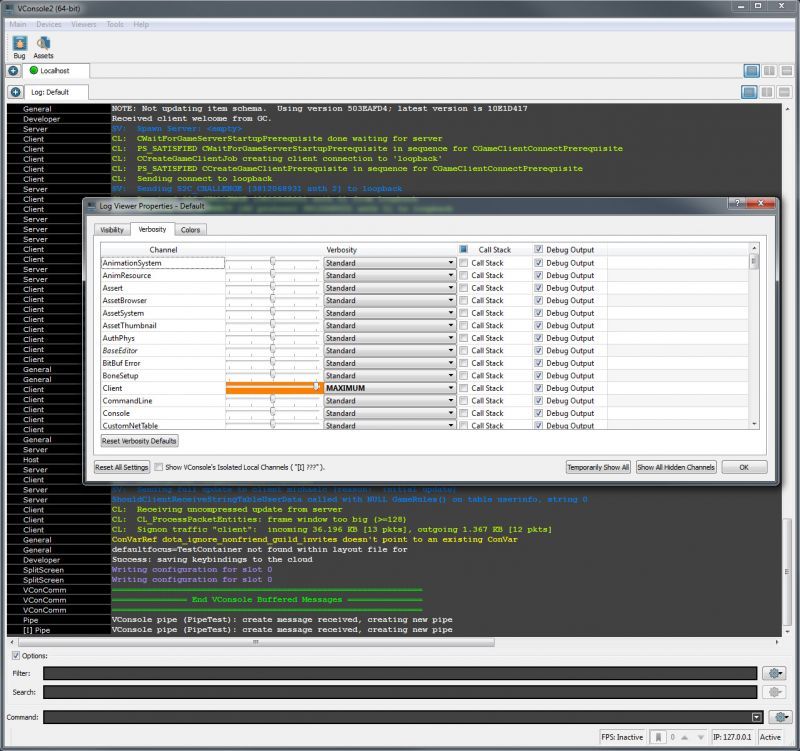Open the Assets toolbar icon
Viewport: 800px width, 751px height.
(43, 43)
